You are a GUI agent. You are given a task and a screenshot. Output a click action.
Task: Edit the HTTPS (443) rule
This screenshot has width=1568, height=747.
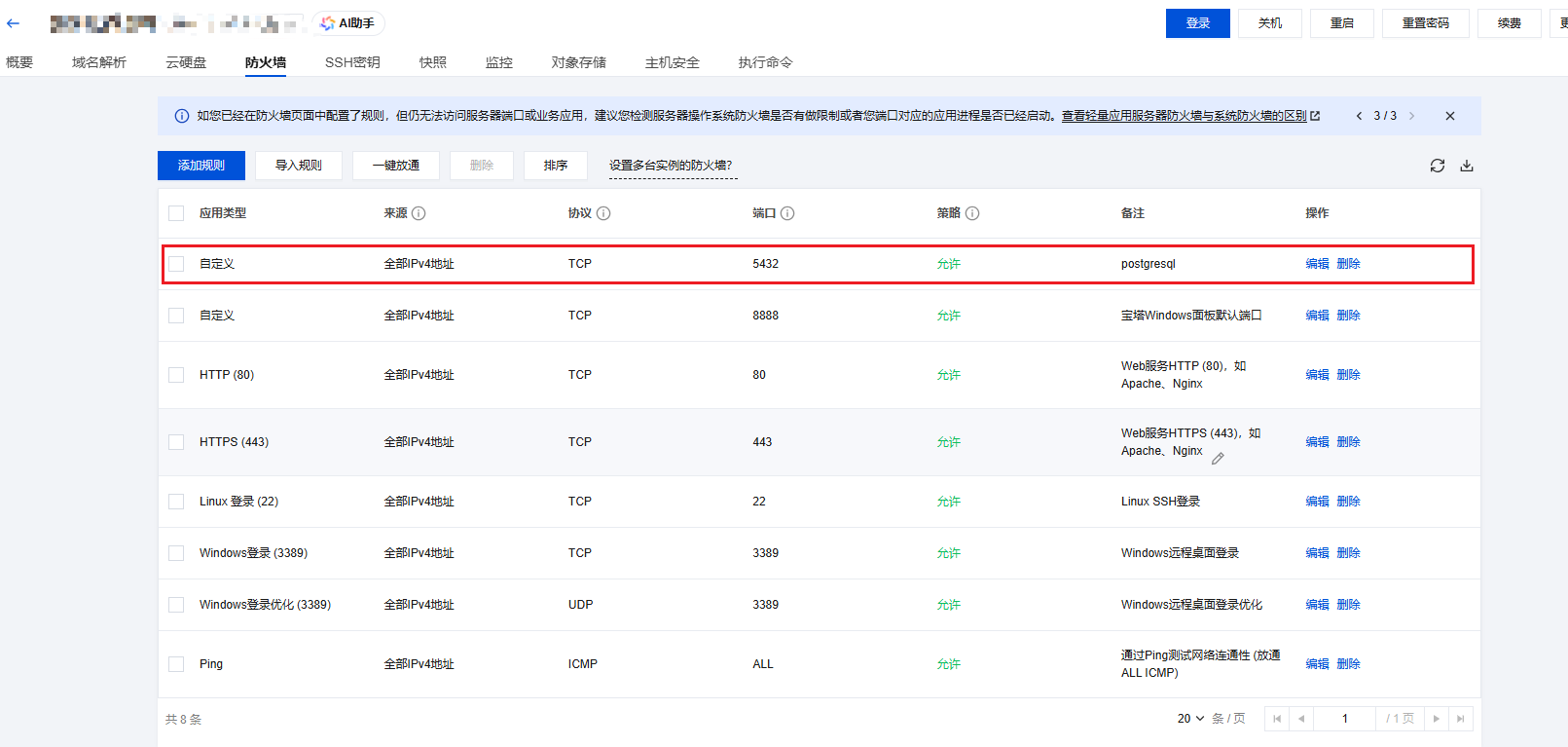[1317, 442]
